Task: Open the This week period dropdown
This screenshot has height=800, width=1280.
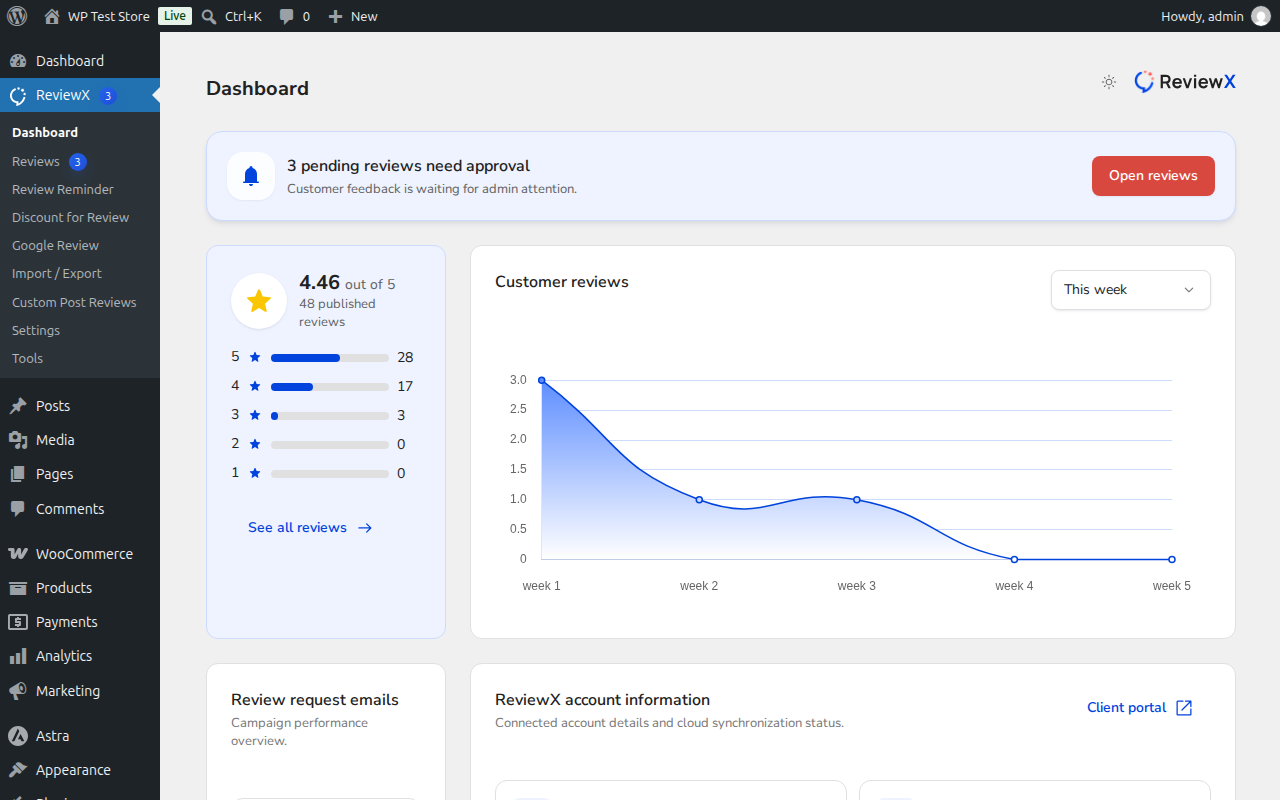Action: point(1131,290)
